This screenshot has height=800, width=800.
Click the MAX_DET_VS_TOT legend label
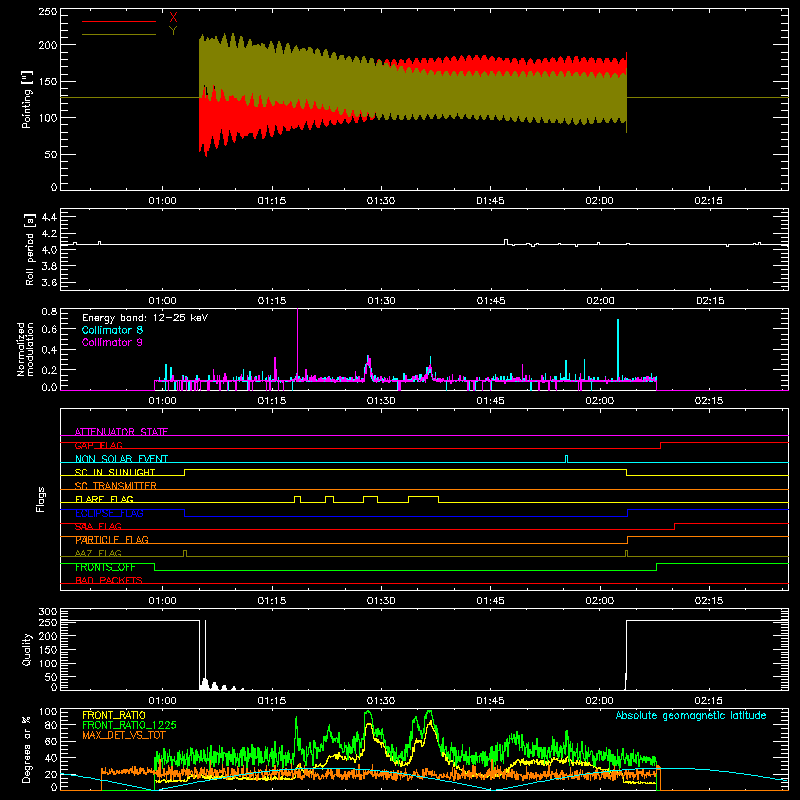click(x=123, y=735)
